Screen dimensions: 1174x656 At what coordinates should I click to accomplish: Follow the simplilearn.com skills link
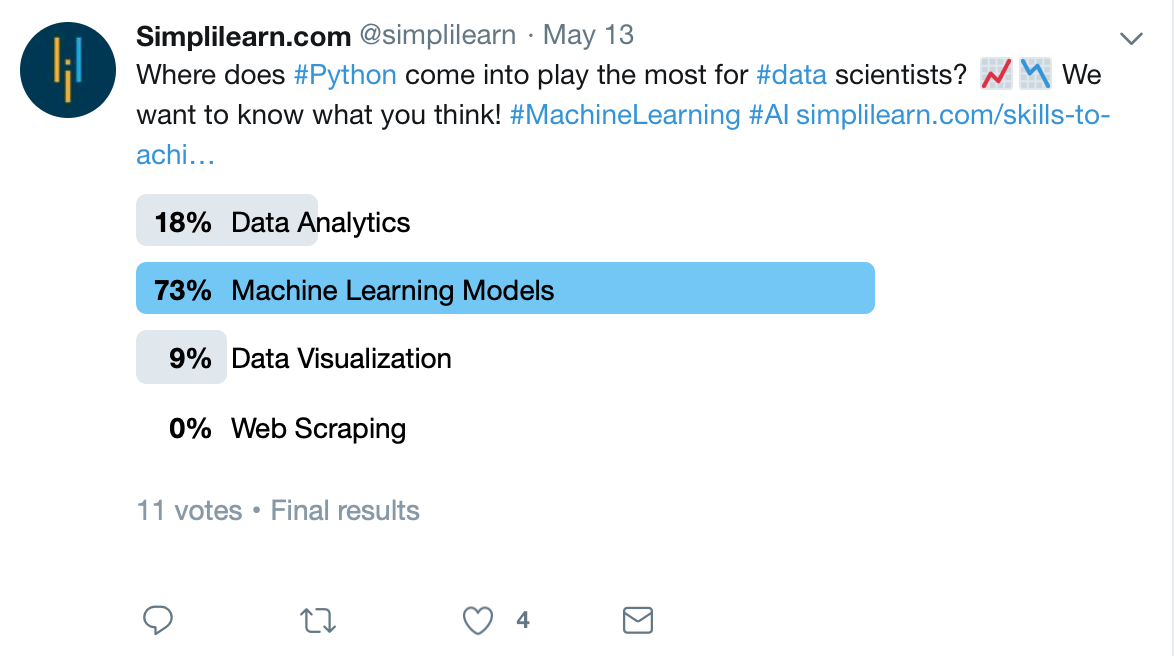pyautogui.click(x=953, y=114)
